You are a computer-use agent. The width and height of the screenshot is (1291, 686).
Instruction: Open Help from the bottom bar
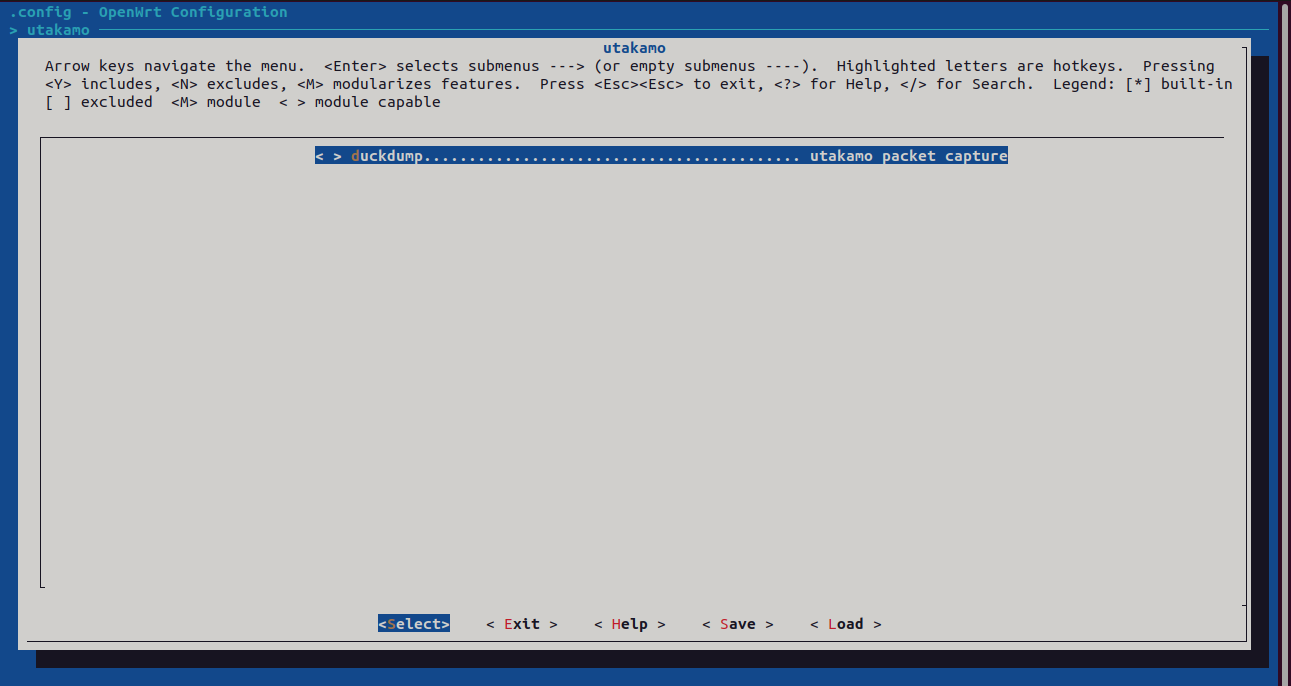(x=630, y=624)
